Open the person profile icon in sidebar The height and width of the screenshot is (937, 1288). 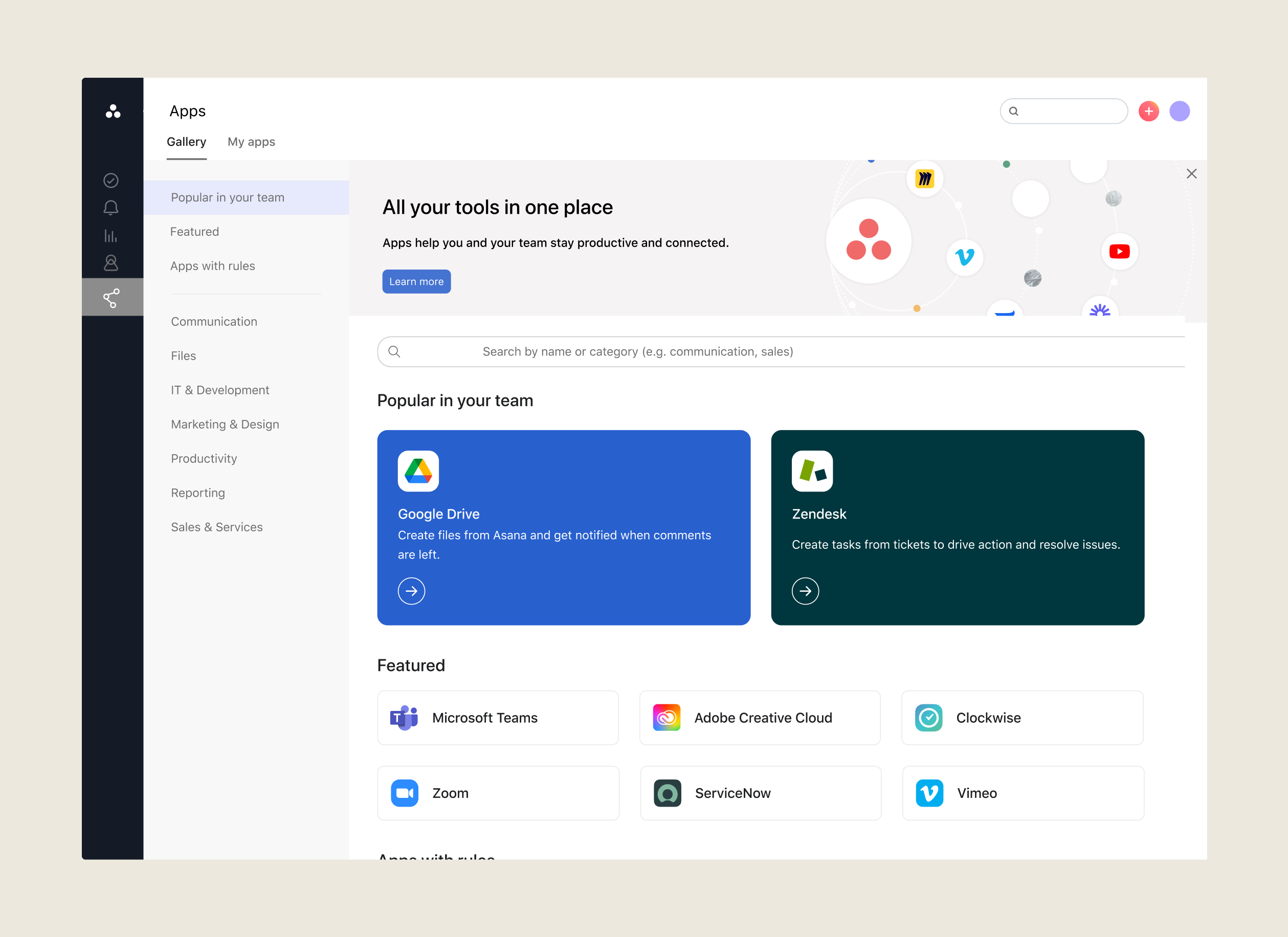[110, 263]
